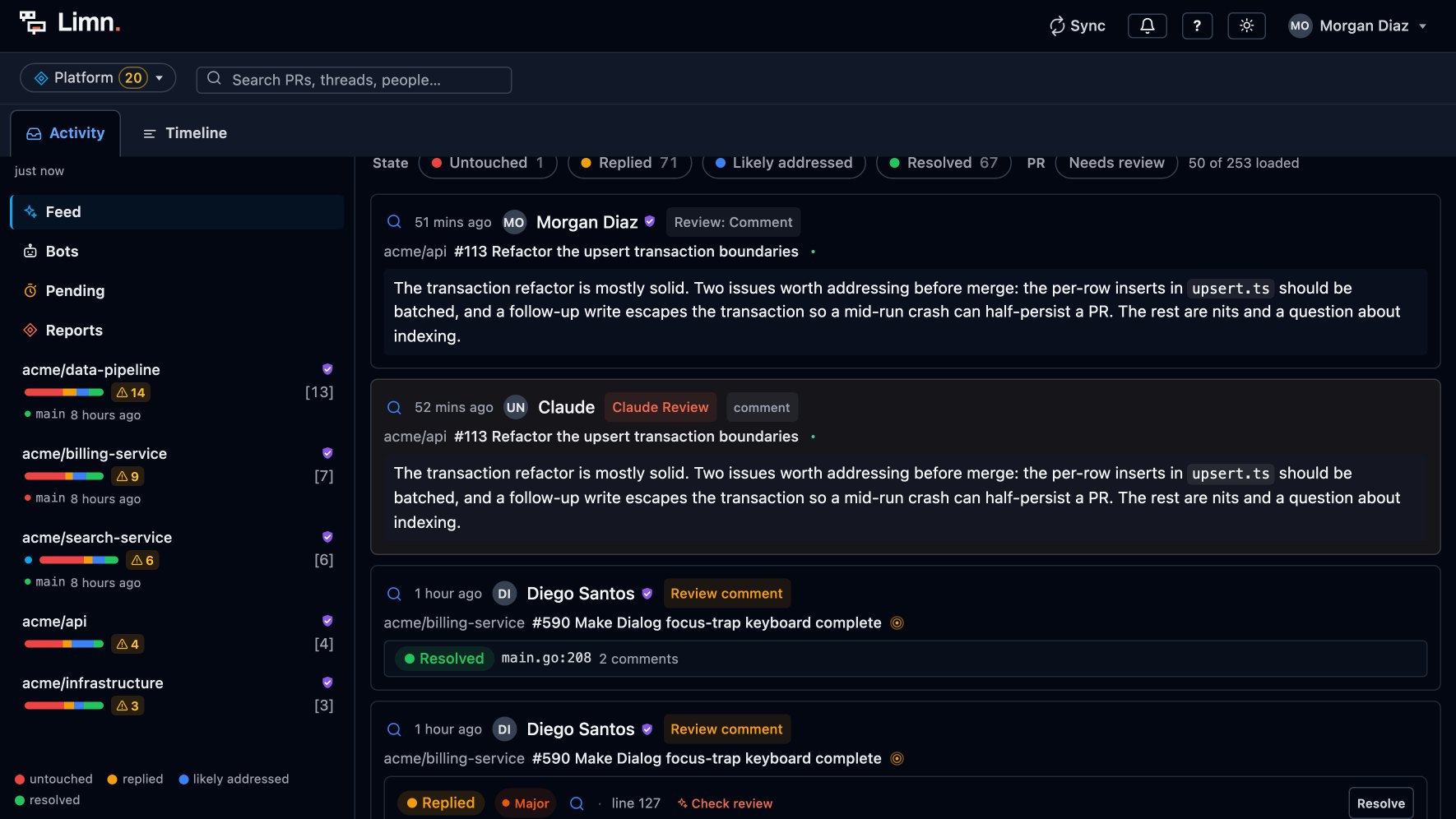Open the notifications bell
Viewport: 1456px width, 819px height.
click(x=1147, y=25)
